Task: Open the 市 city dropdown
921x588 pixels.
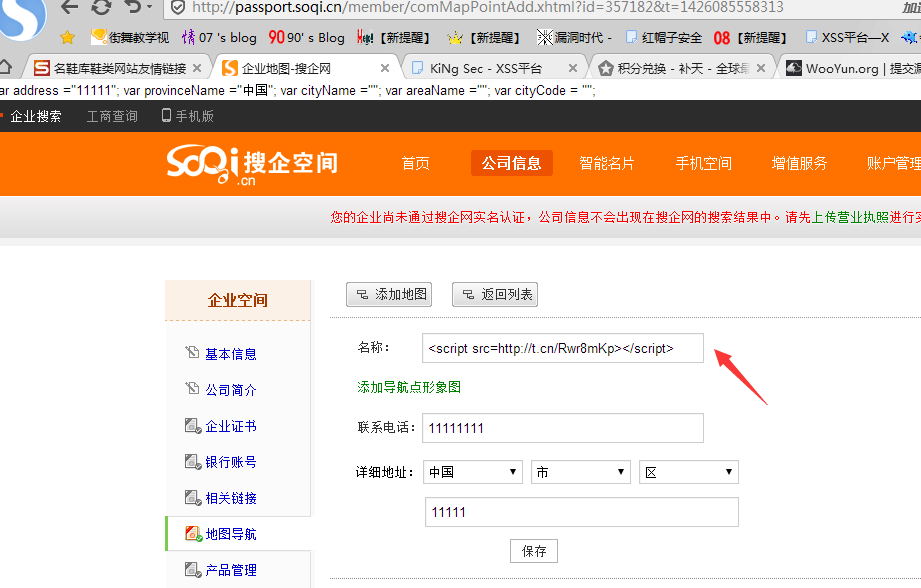Action: pyautogui.click(x=580, y=472)
